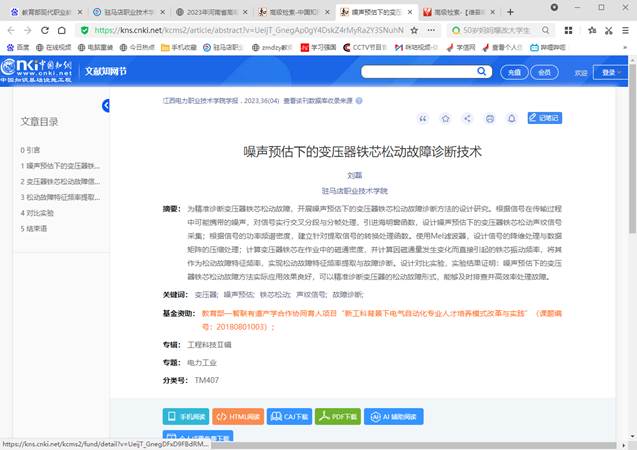Screen dimensions: 637x450
Task: Open the 学信网 bookmark
Action: point(461,48)
